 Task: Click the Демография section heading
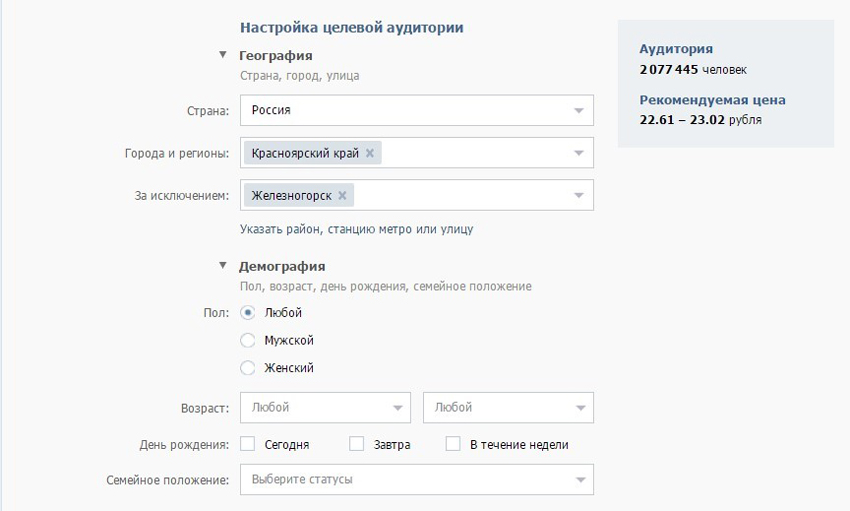[x=281, y=266]
